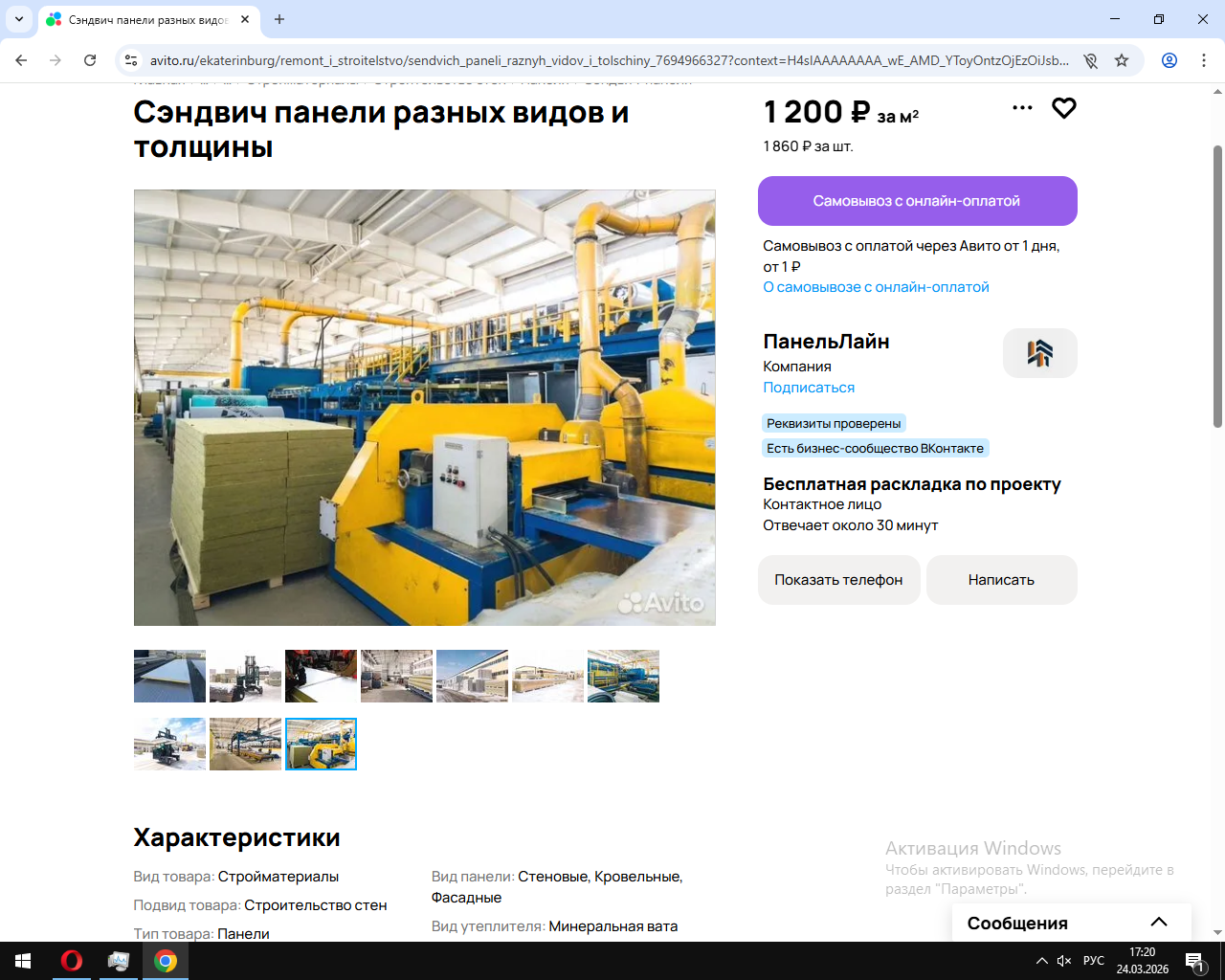Switch to the Сэндвич панели разных видов tab
The width and height of the screenshot is (1225, 980).
(149, 19)
